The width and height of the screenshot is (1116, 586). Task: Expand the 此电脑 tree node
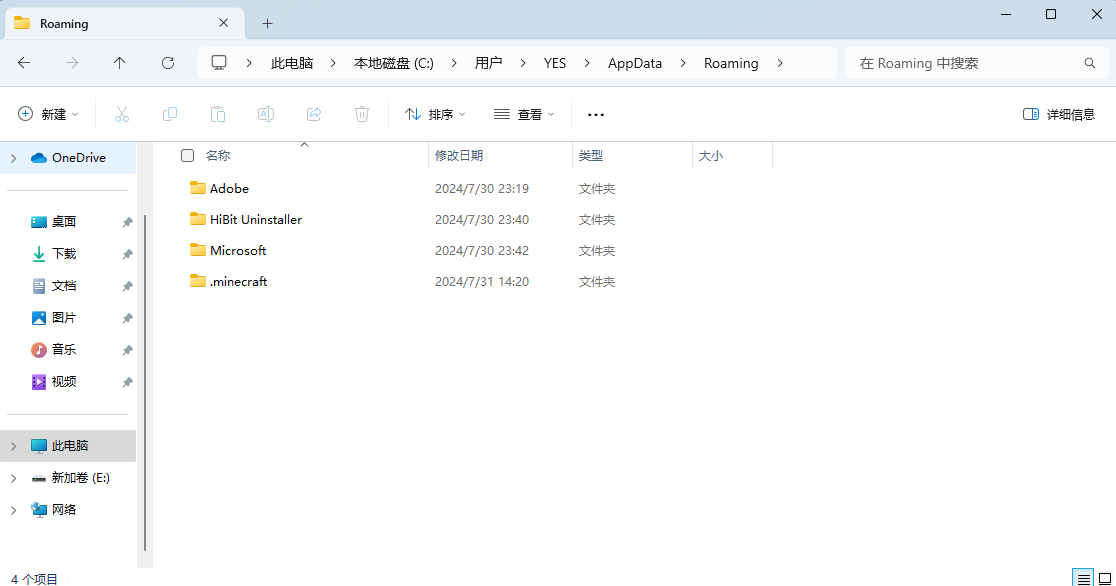[x=14, y=446]
